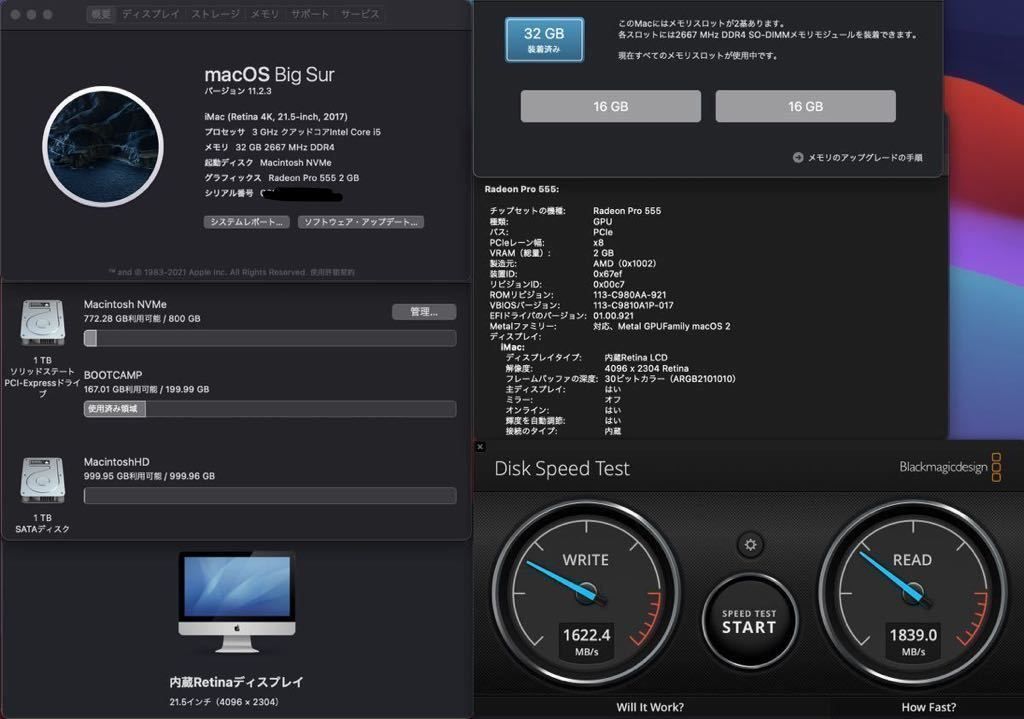The image size is (1024, 719).
Task: Click the macOS Big Sur title text
Action: click(x=269, y=74)
